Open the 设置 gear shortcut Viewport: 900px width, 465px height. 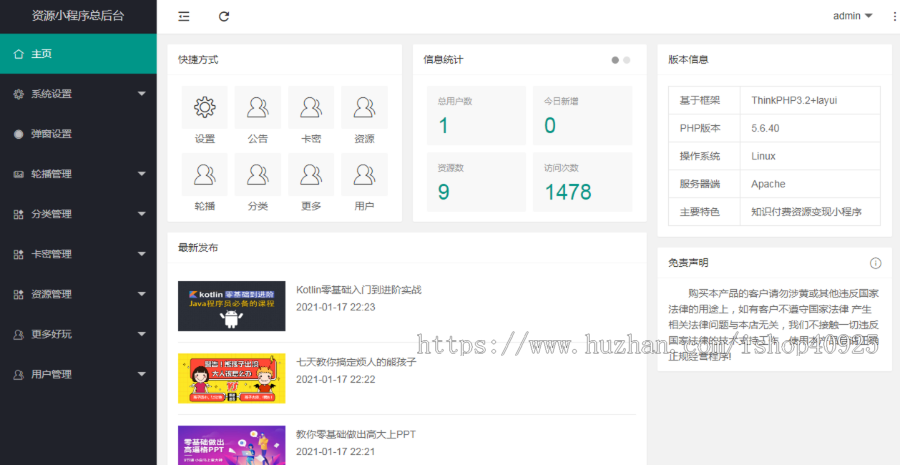pos(205,107)
